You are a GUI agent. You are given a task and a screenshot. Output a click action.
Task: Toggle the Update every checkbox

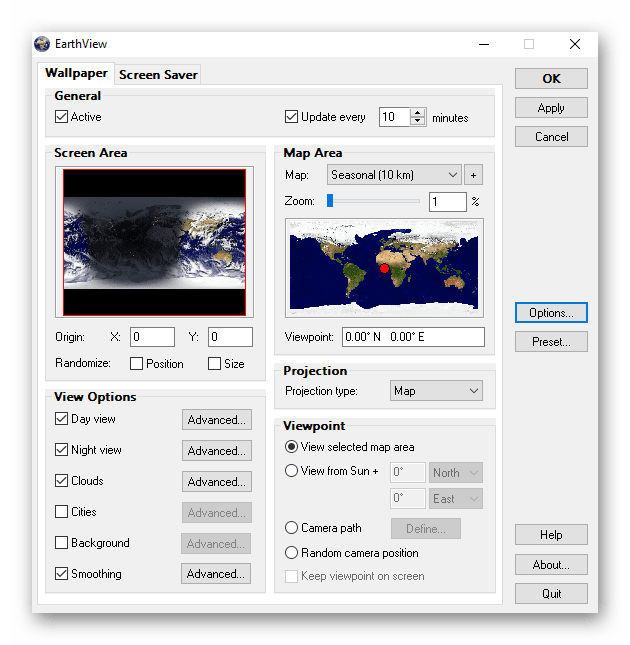pyautogui.click(x=291, y=116)
